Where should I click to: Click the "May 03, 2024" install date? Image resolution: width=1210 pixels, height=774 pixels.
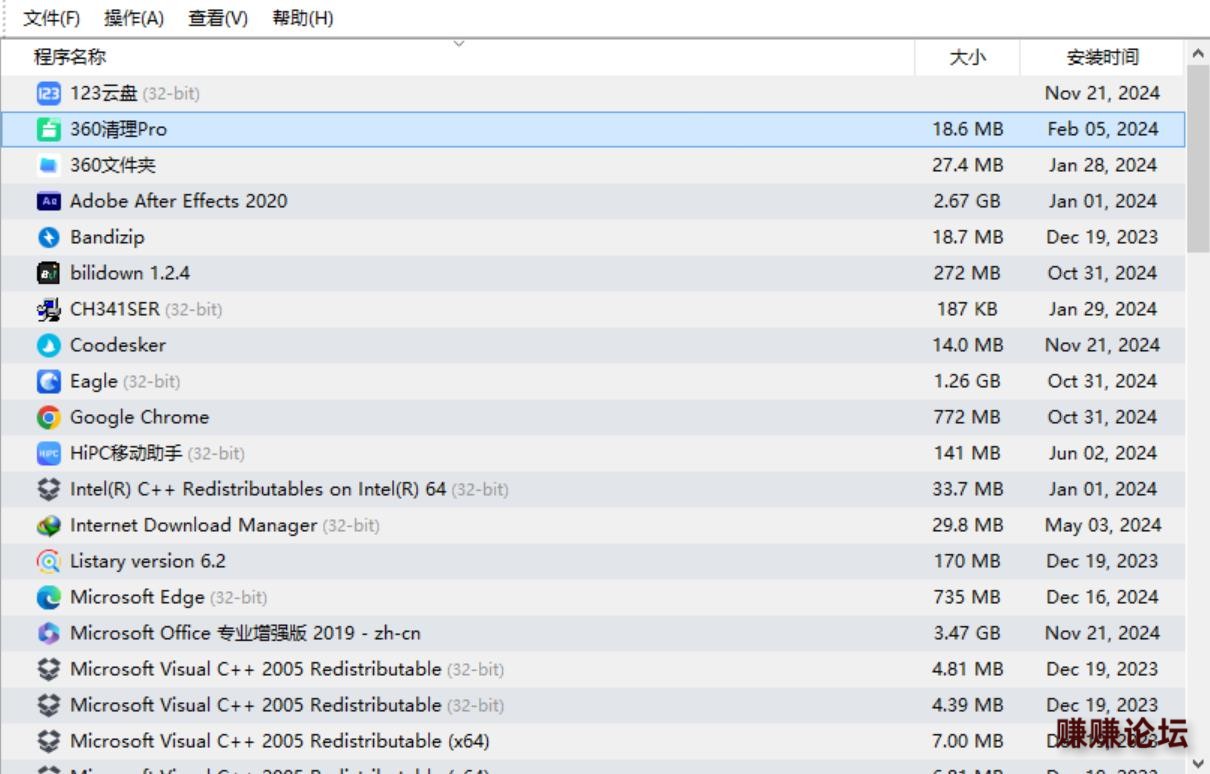click(x=1103, y=525)
